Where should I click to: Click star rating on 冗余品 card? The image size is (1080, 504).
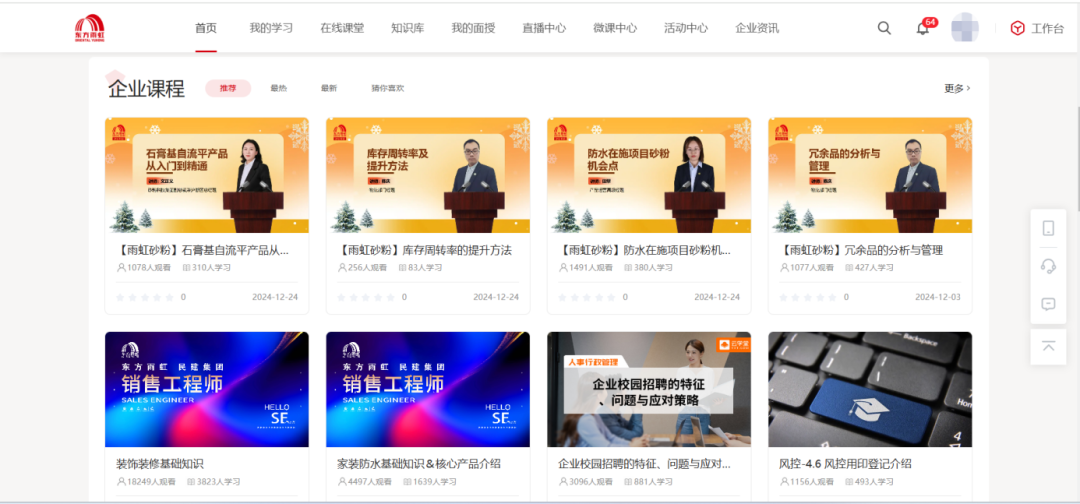tap(808, 297)
